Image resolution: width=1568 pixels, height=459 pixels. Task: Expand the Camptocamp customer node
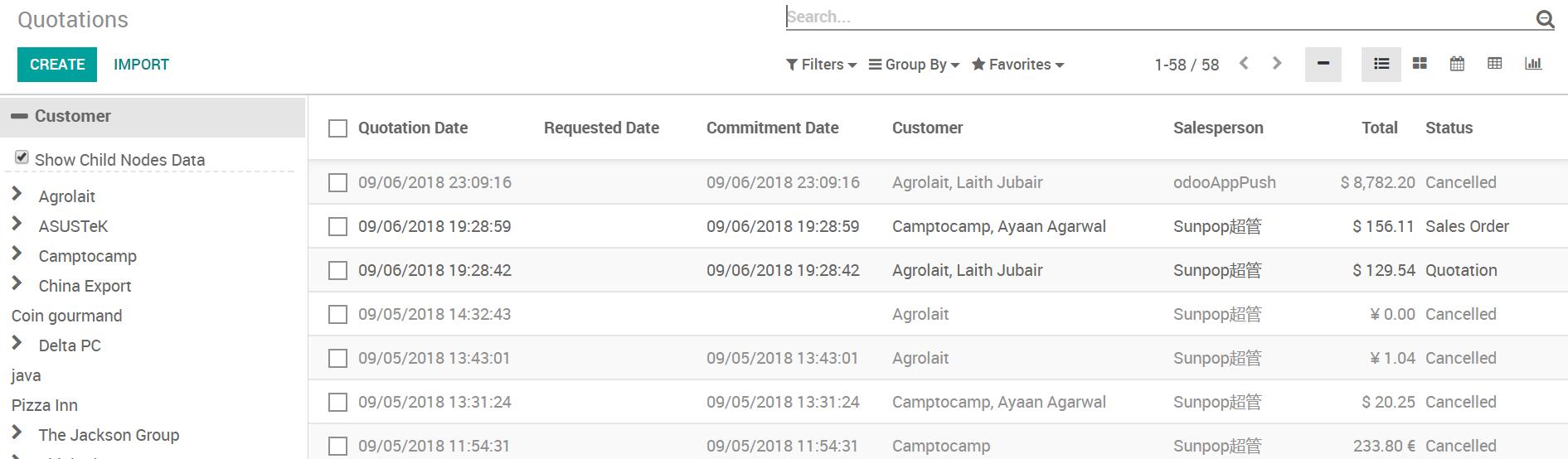coord(17,254)
